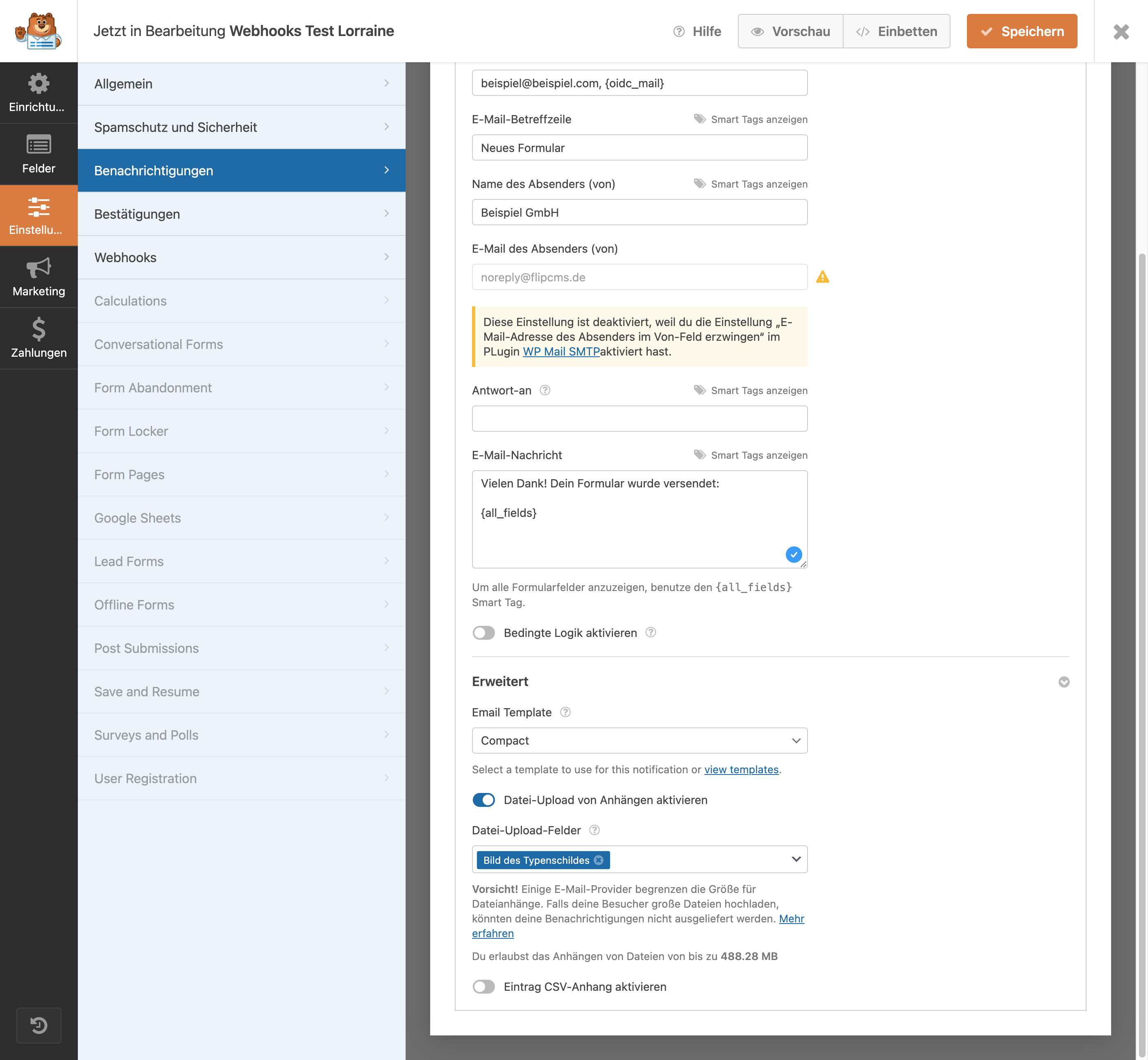The image size is (1148, 1060).
Task: Disable Datei-Upload von Anhängen toggle
Action: pyautogui.click(x=483, y=800)
